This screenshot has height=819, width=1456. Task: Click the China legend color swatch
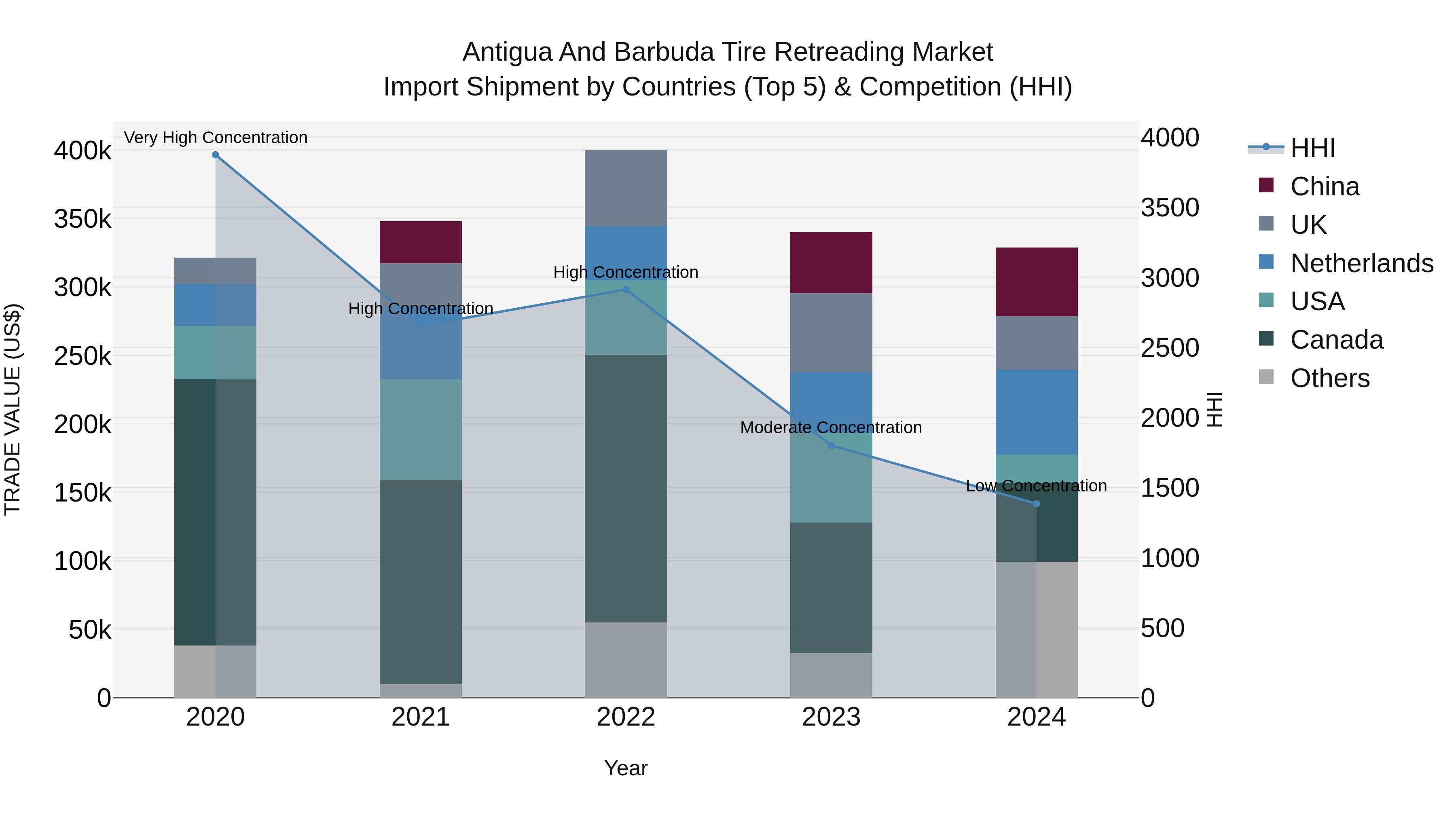pos(1266,185)
